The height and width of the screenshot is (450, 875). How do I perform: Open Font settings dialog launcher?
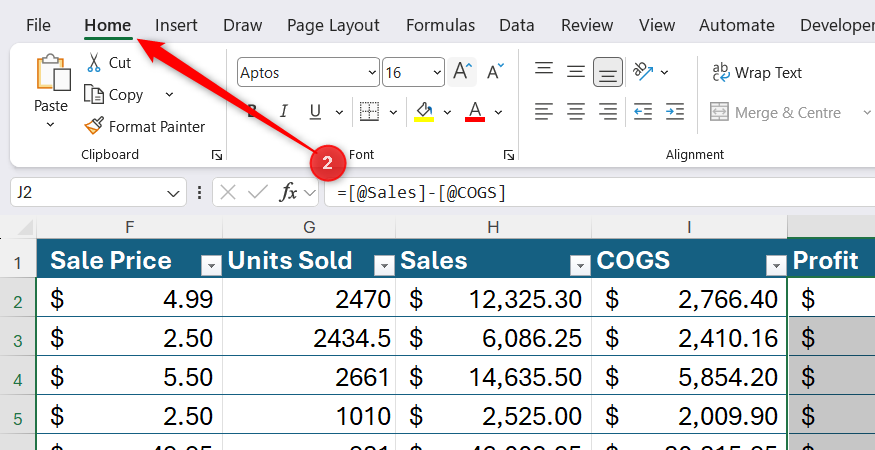(x=508, y=155)
